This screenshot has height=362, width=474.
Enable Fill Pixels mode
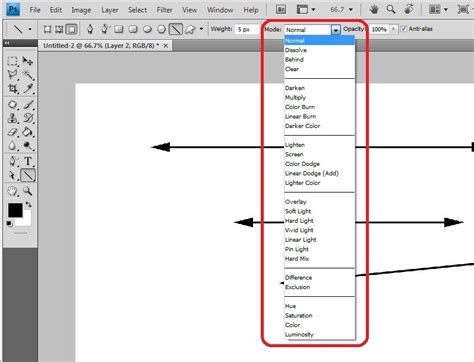click(71, 29)
